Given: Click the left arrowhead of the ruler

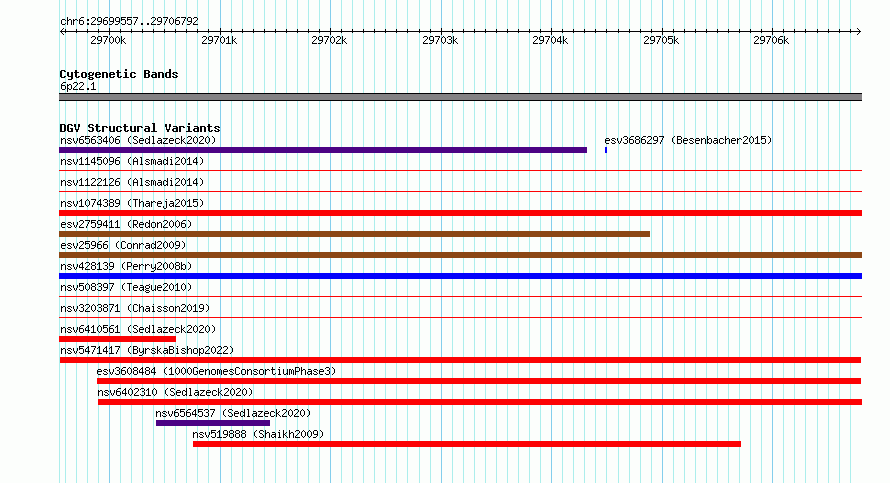Looking at the screenshot, I should (x=62, y=32).
